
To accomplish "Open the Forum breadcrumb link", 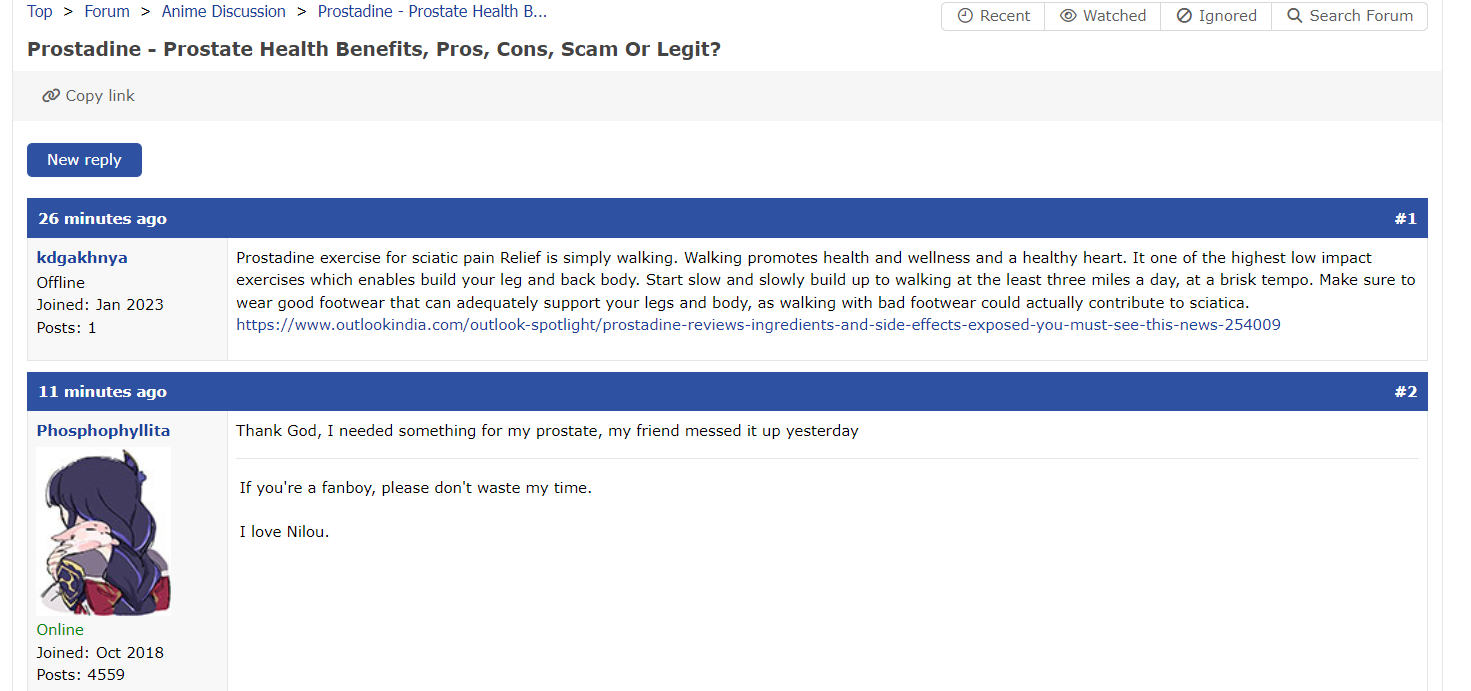I will pyautogui.click(x=107, y=12).
